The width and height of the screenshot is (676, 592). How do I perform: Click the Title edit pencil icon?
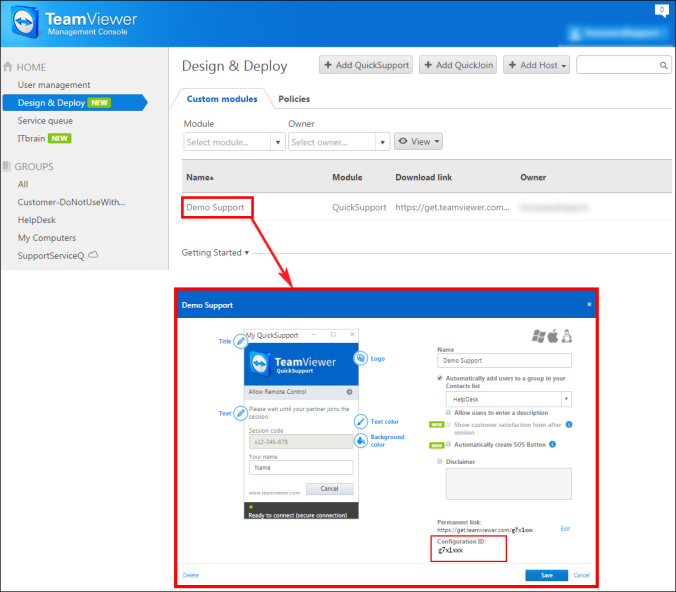241,341
